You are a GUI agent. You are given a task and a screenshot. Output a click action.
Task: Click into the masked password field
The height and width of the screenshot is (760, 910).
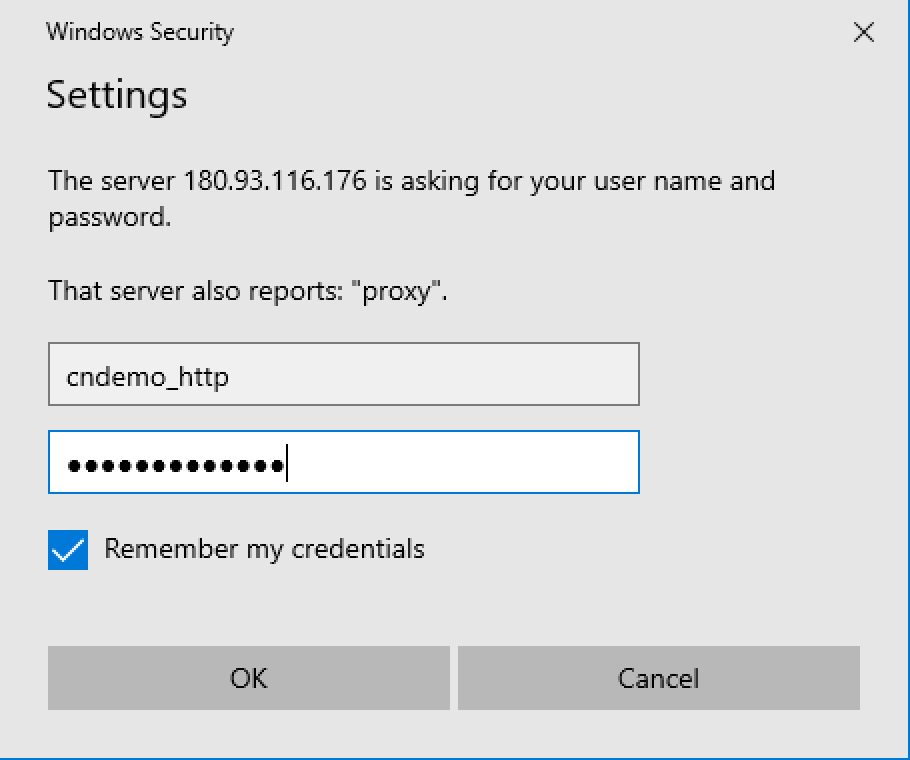[344, 462]
